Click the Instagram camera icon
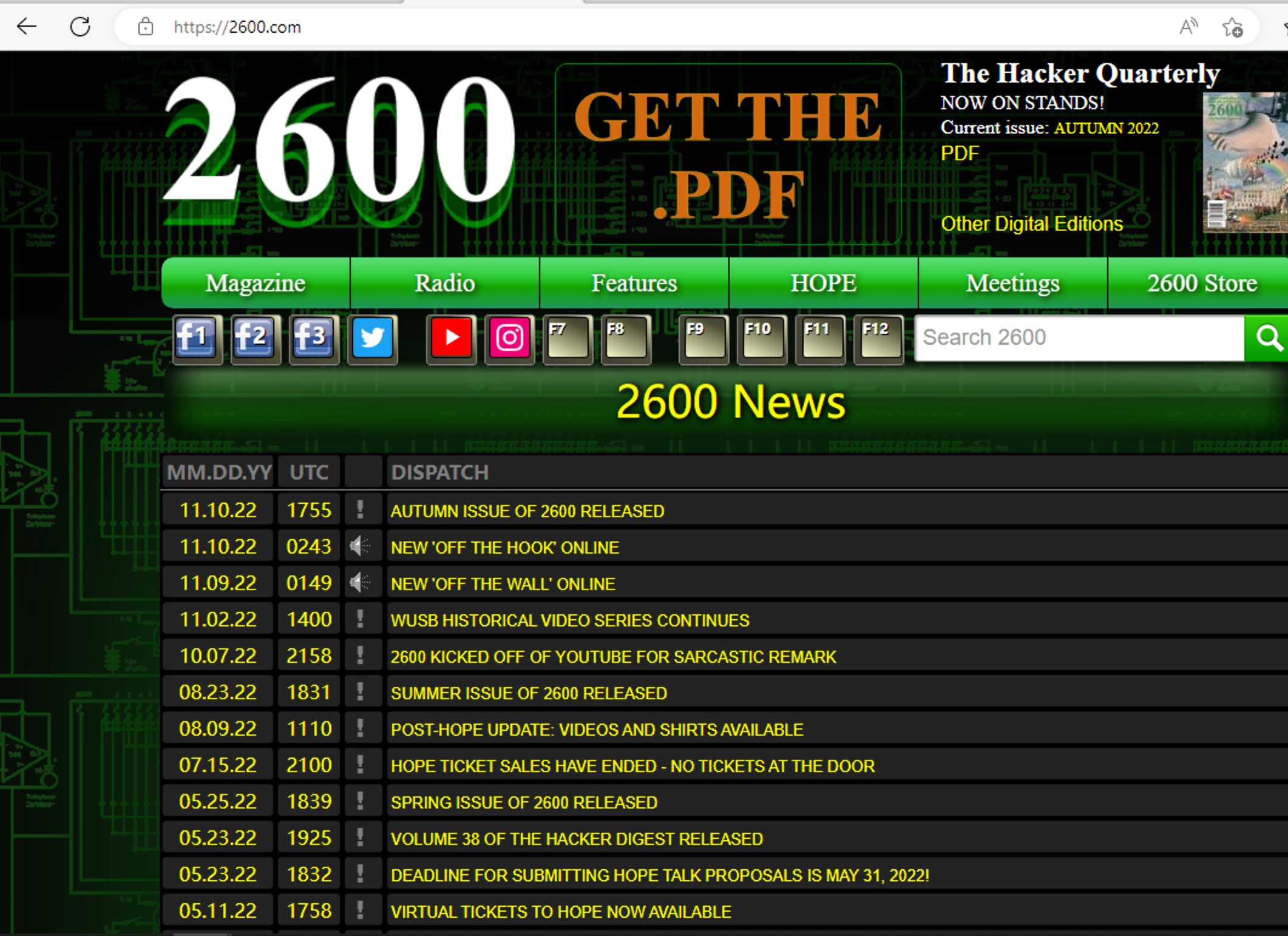The height and width of the screenshot is (936, 1288). (509, 338)
